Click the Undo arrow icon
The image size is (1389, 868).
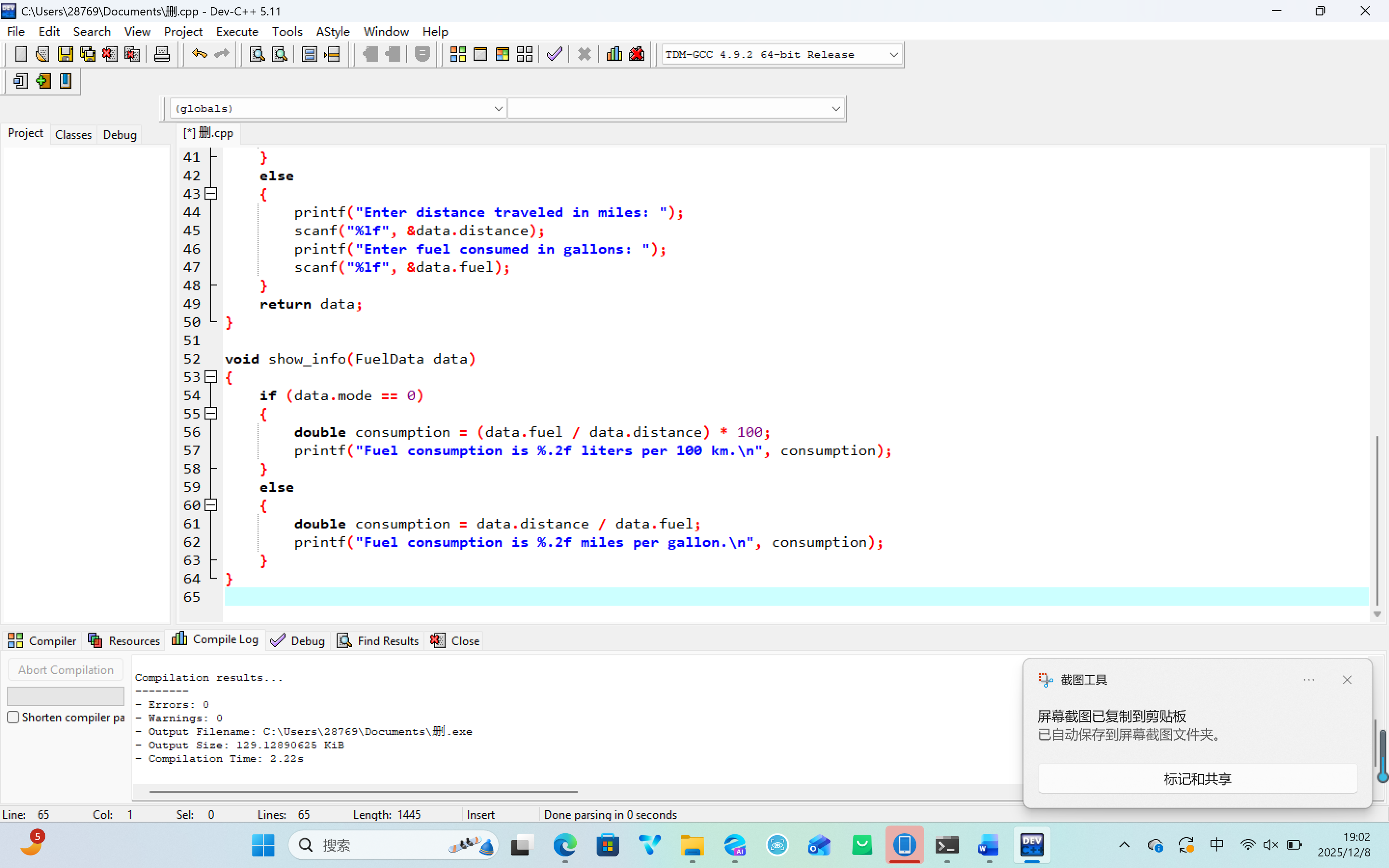point(199,54)
